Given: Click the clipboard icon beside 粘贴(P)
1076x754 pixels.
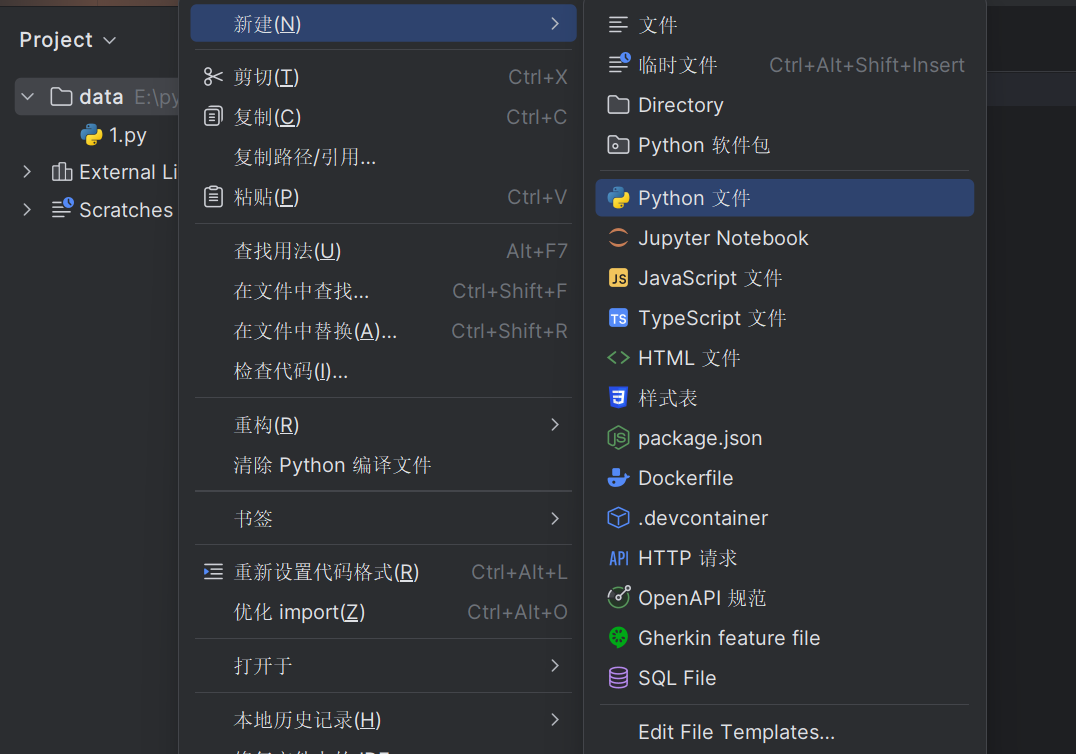Looking at the screenshot, I should tap(213, 197).
